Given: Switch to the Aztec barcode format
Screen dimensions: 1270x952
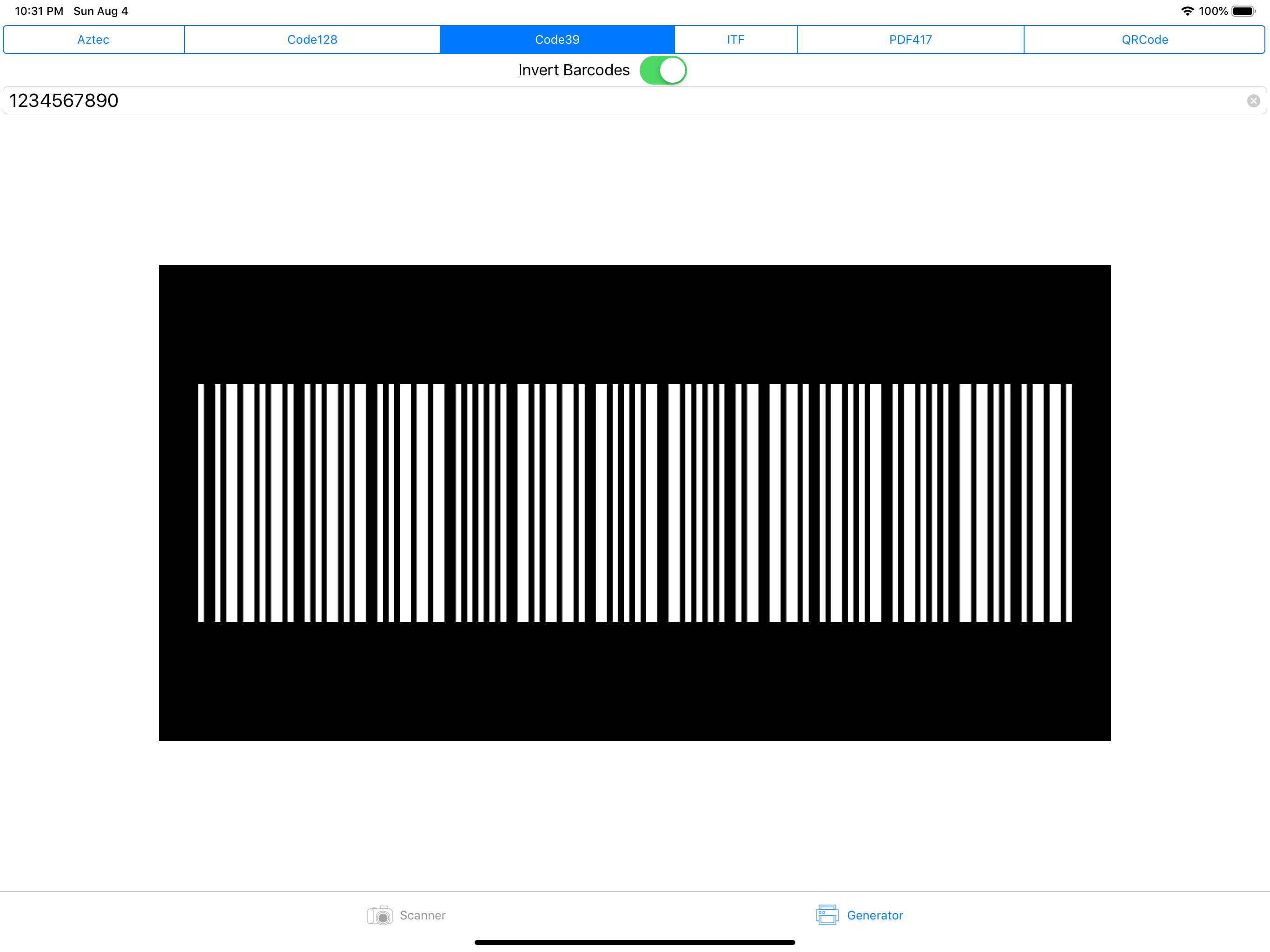Looking at the screenshot, I should 93,39.
